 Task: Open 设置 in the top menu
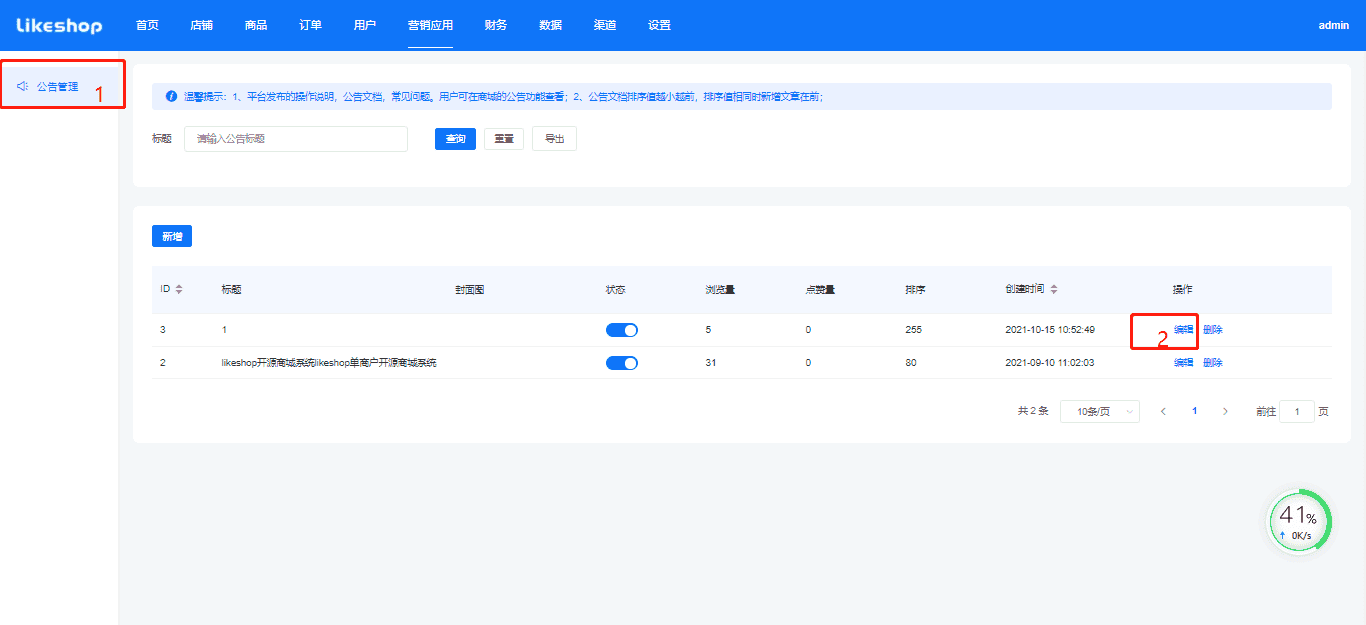pos(659,25)
